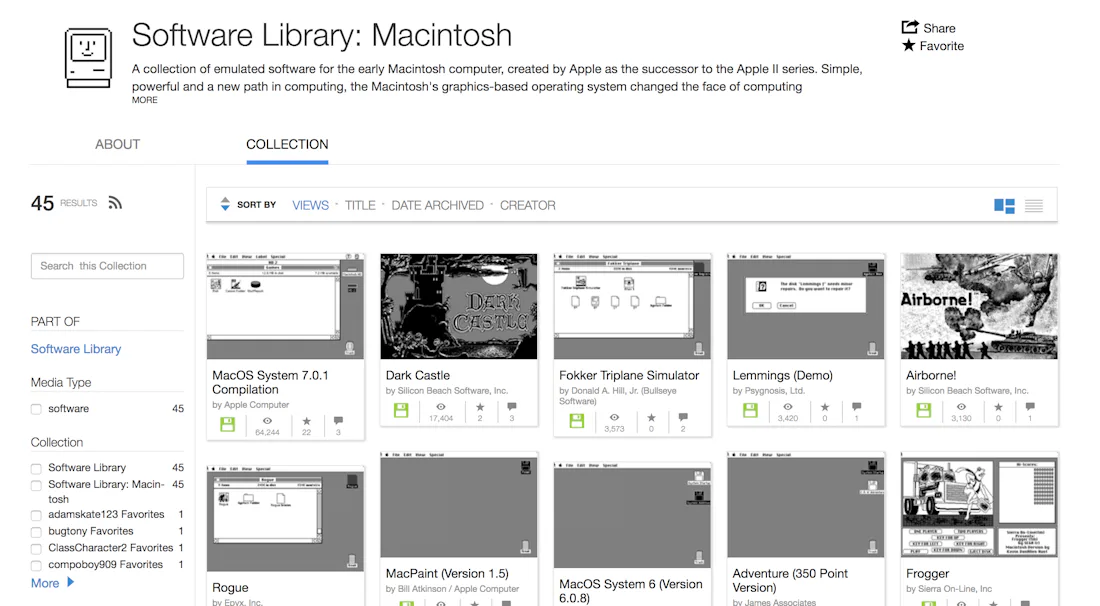1100x606 pixels.
Task: Open the Airborne! title link
Action: [x=931, y=375]
